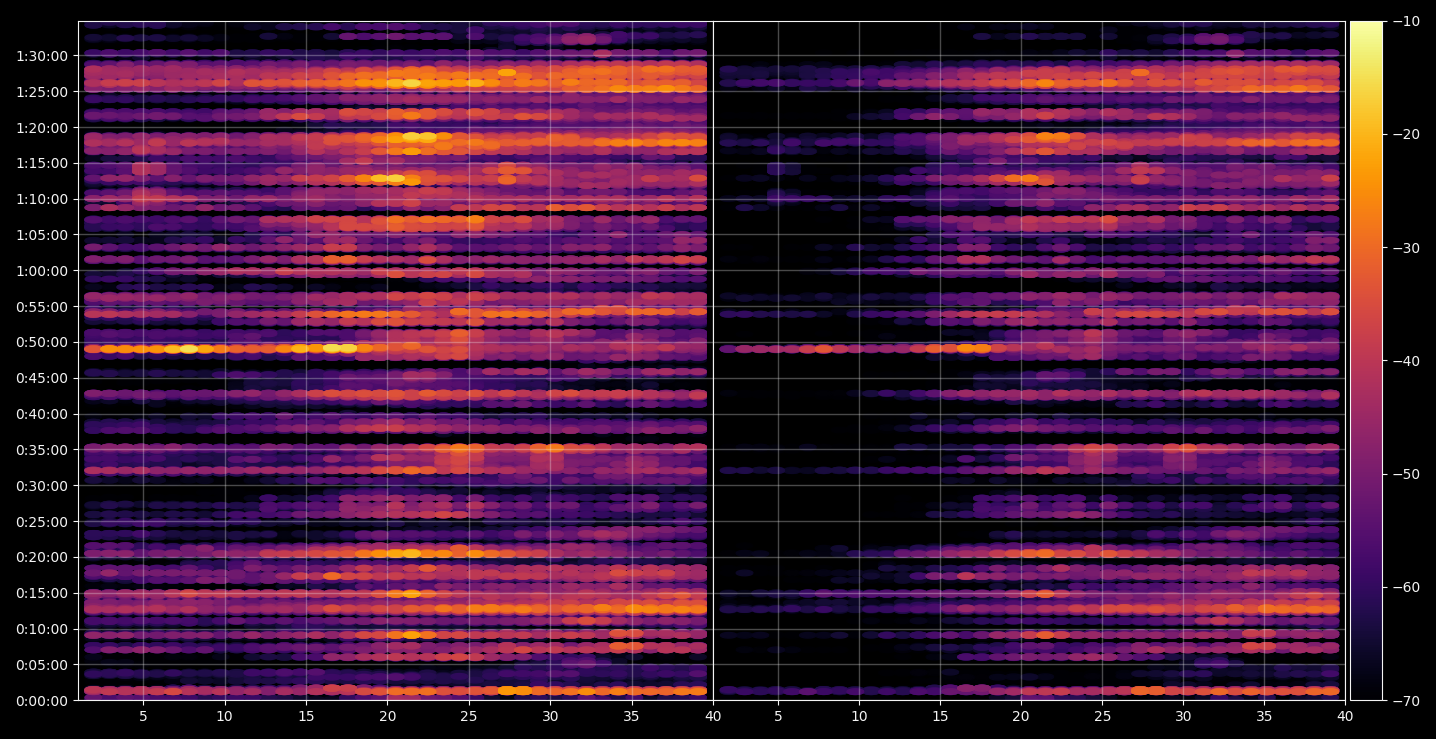Click the 0:00:00 time label on the vertical axis
The image size is (1436, 739).
point(41,701)
